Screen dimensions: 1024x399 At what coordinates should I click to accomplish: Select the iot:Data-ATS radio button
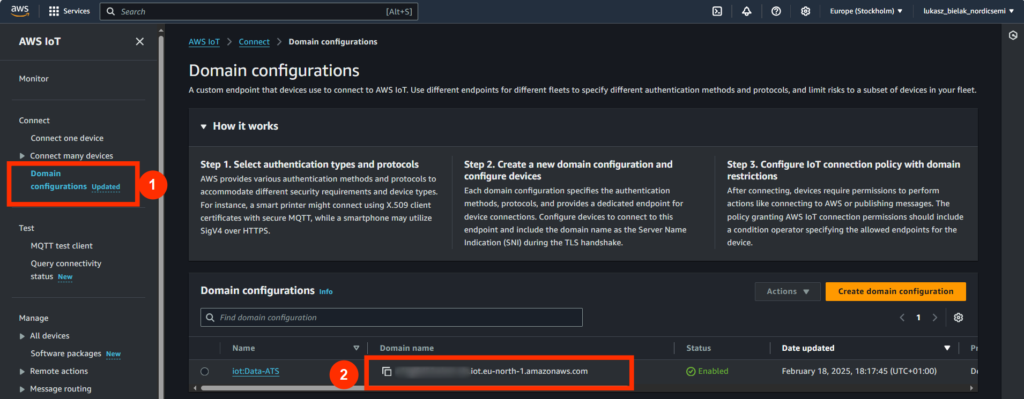(x=204, y=372)
